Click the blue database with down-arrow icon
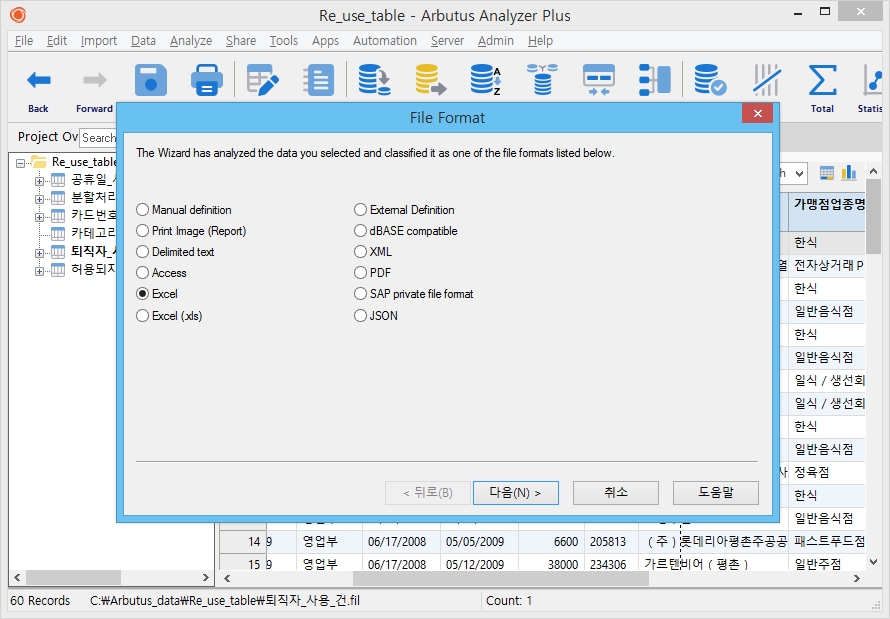 [374, 80]
